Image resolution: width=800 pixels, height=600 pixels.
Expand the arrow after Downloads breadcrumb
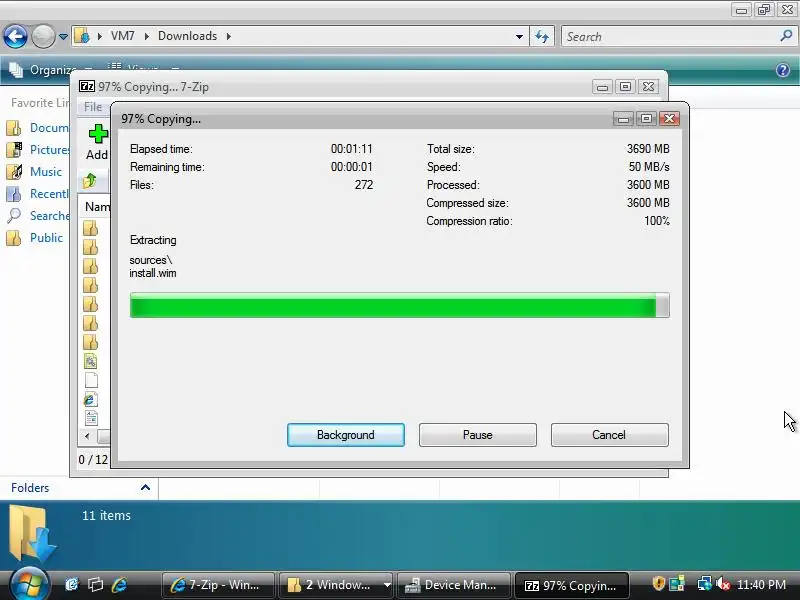229,36
